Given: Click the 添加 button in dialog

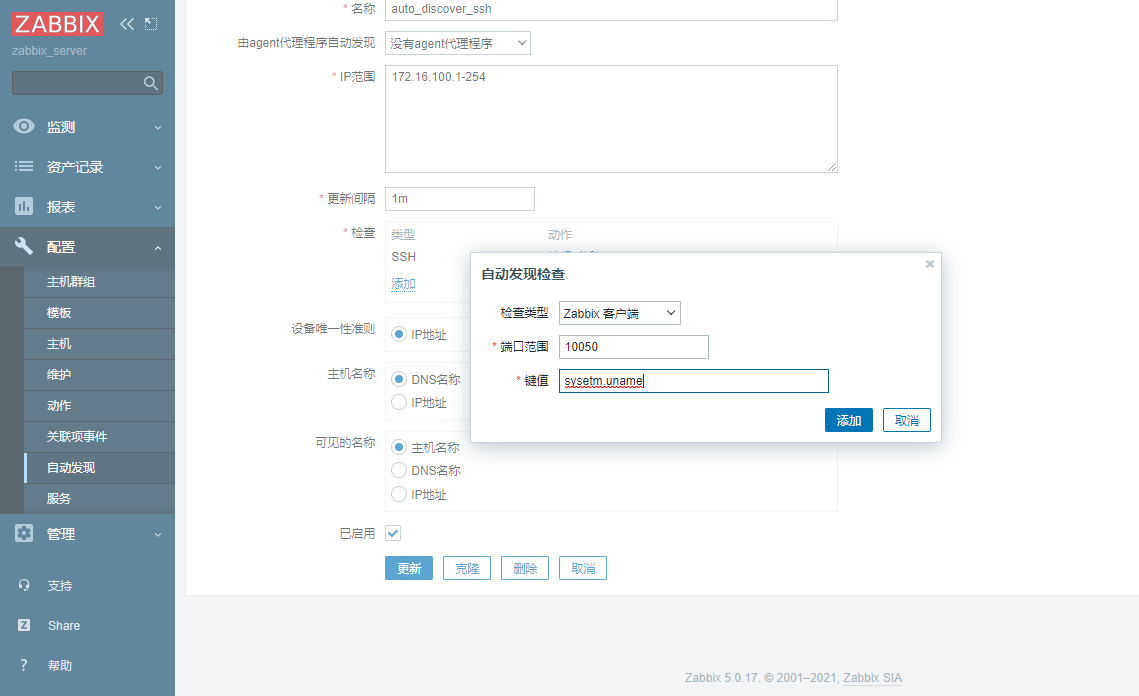Looking at the screenshot, I should click(x=848, y=420).
